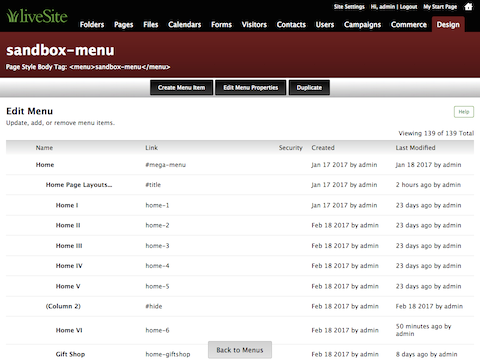
Task: Open the Help button
Action: (464, 112)
